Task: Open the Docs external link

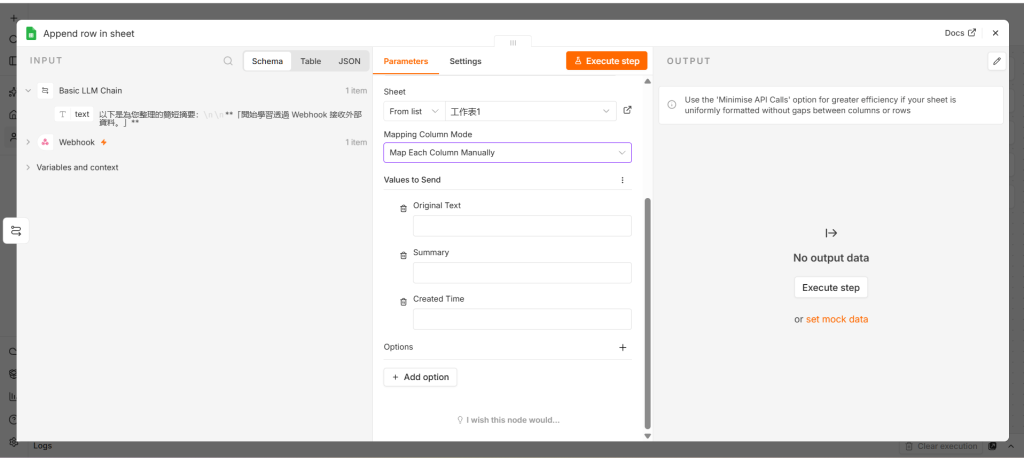Action: coord(960,33)
